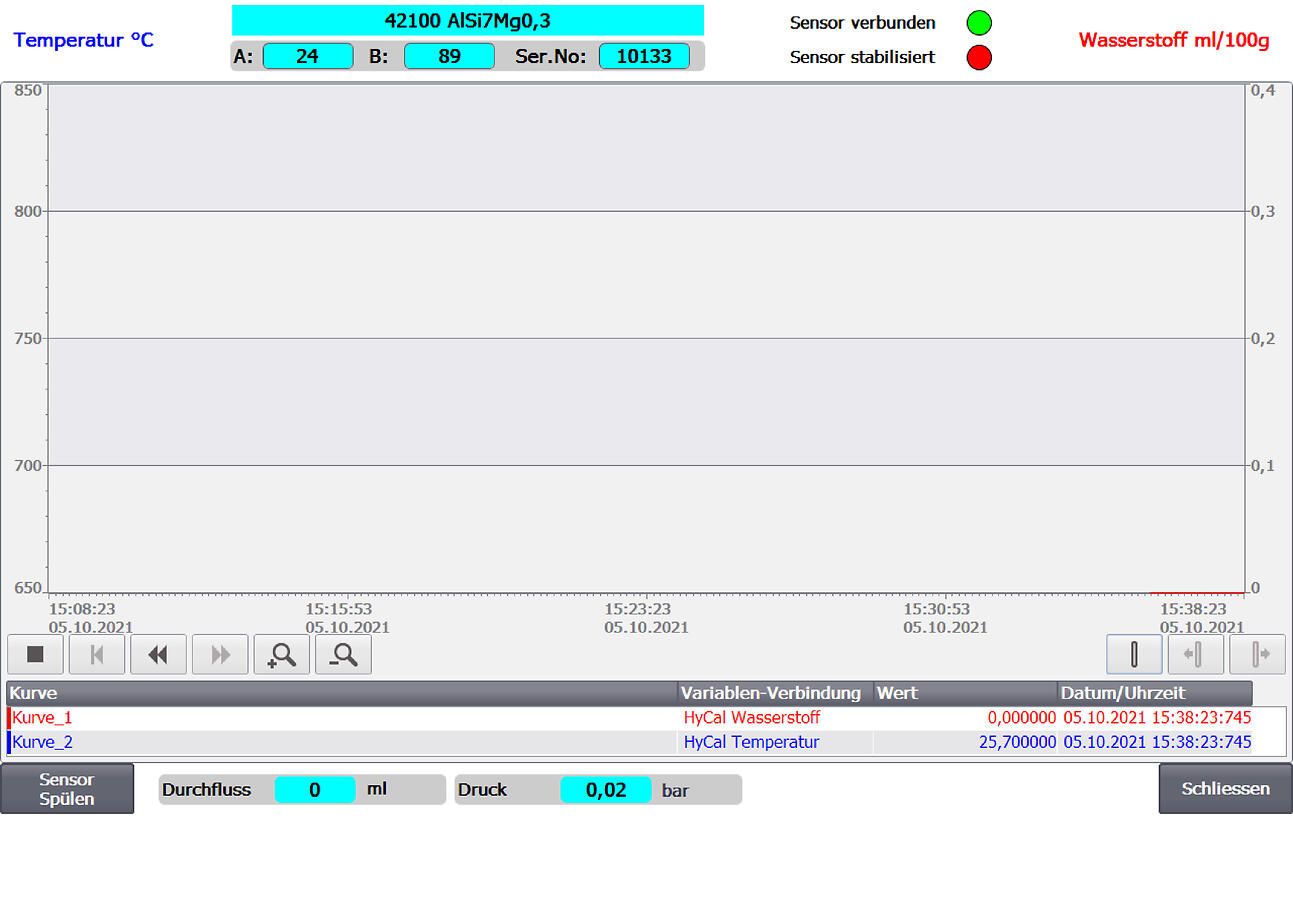
Task: Zoom in on the trend time axis
Action: tap(282, 655)
